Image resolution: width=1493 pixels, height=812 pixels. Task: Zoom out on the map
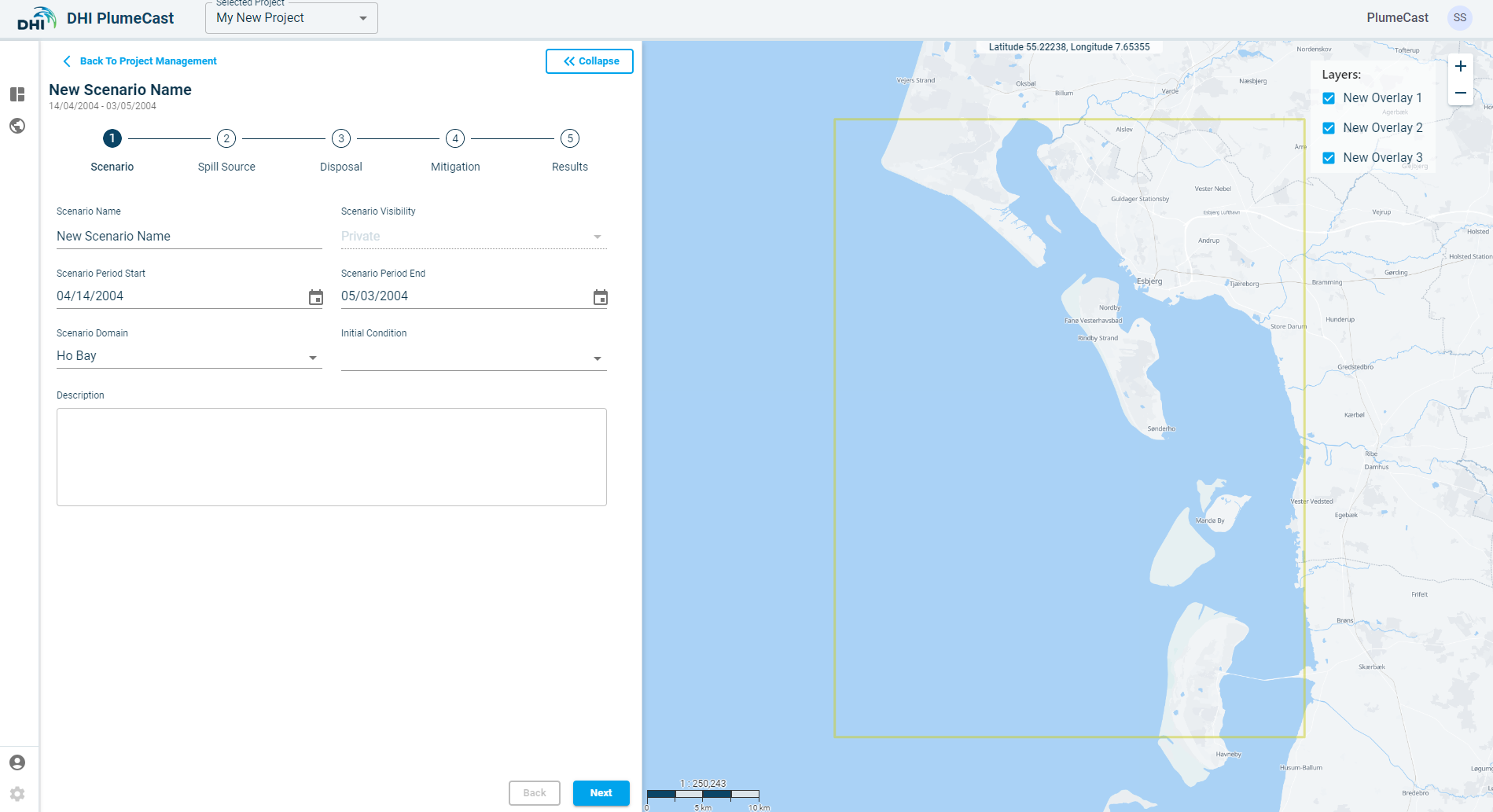pyautogui.click(x=1460, y=93)
